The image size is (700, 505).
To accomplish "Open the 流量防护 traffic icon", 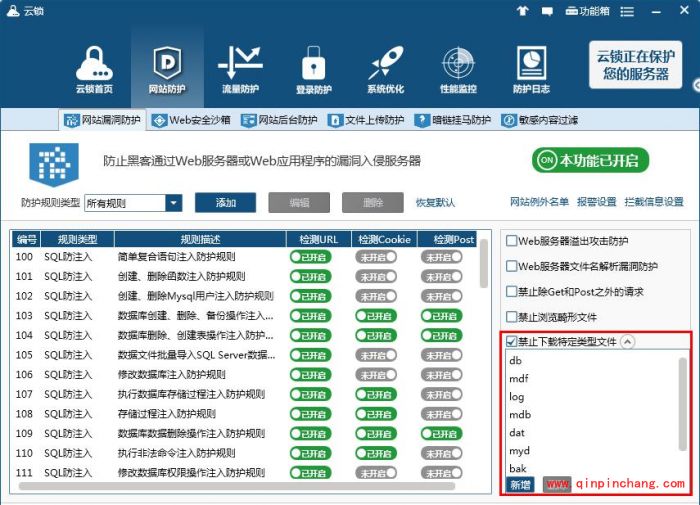I will point(240,69).
